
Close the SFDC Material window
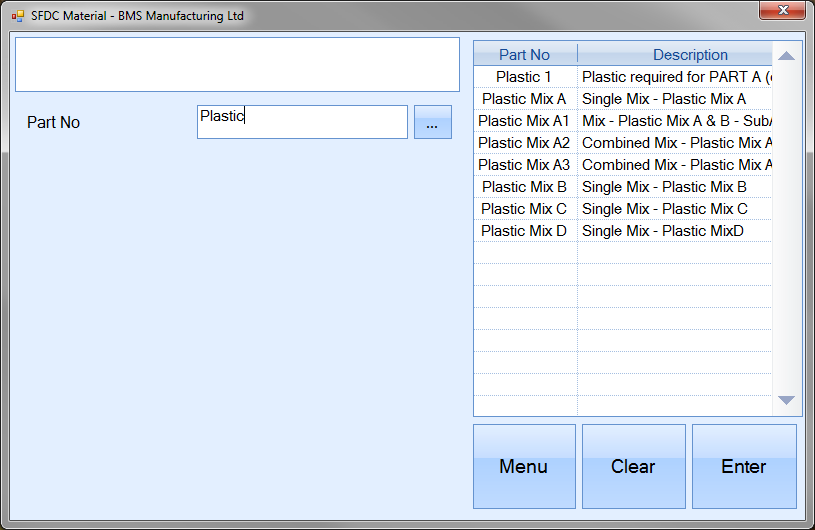(784, 11)
